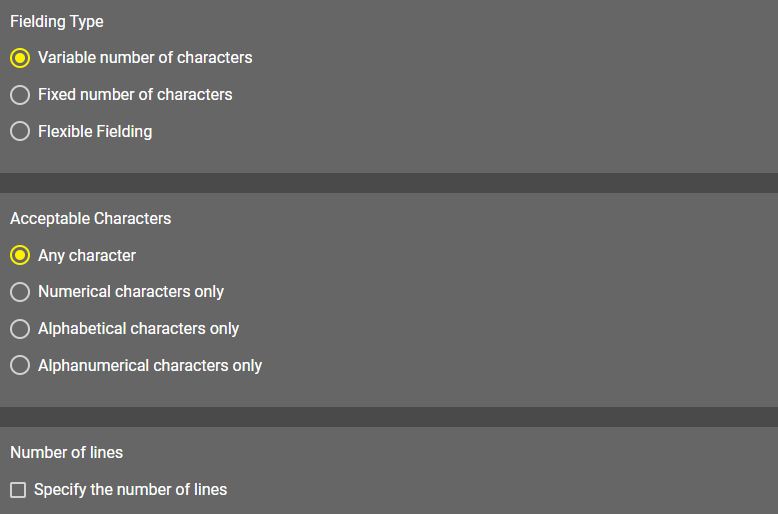Click the 'Numerical characters only' label text
This screenshot has height=514, width=778.
(x=131, y=292)
